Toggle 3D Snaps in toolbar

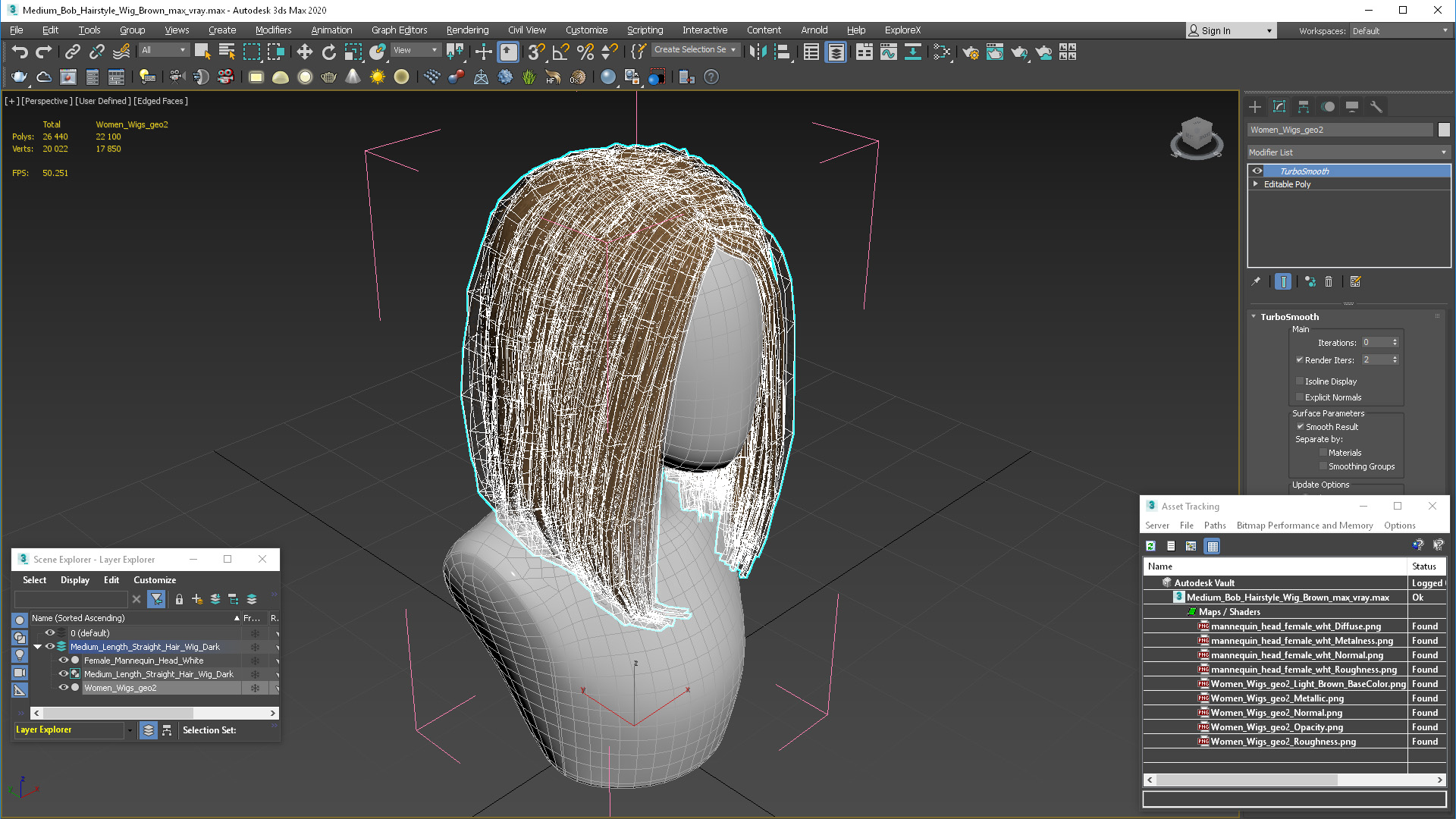(x=536, y=52)
